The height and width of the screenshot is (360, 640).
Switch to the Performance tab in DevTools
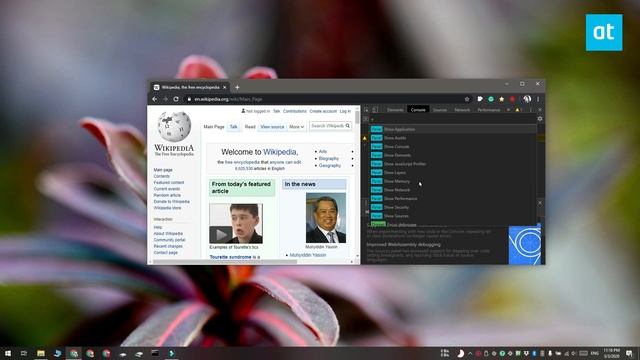tap(489, 110)
